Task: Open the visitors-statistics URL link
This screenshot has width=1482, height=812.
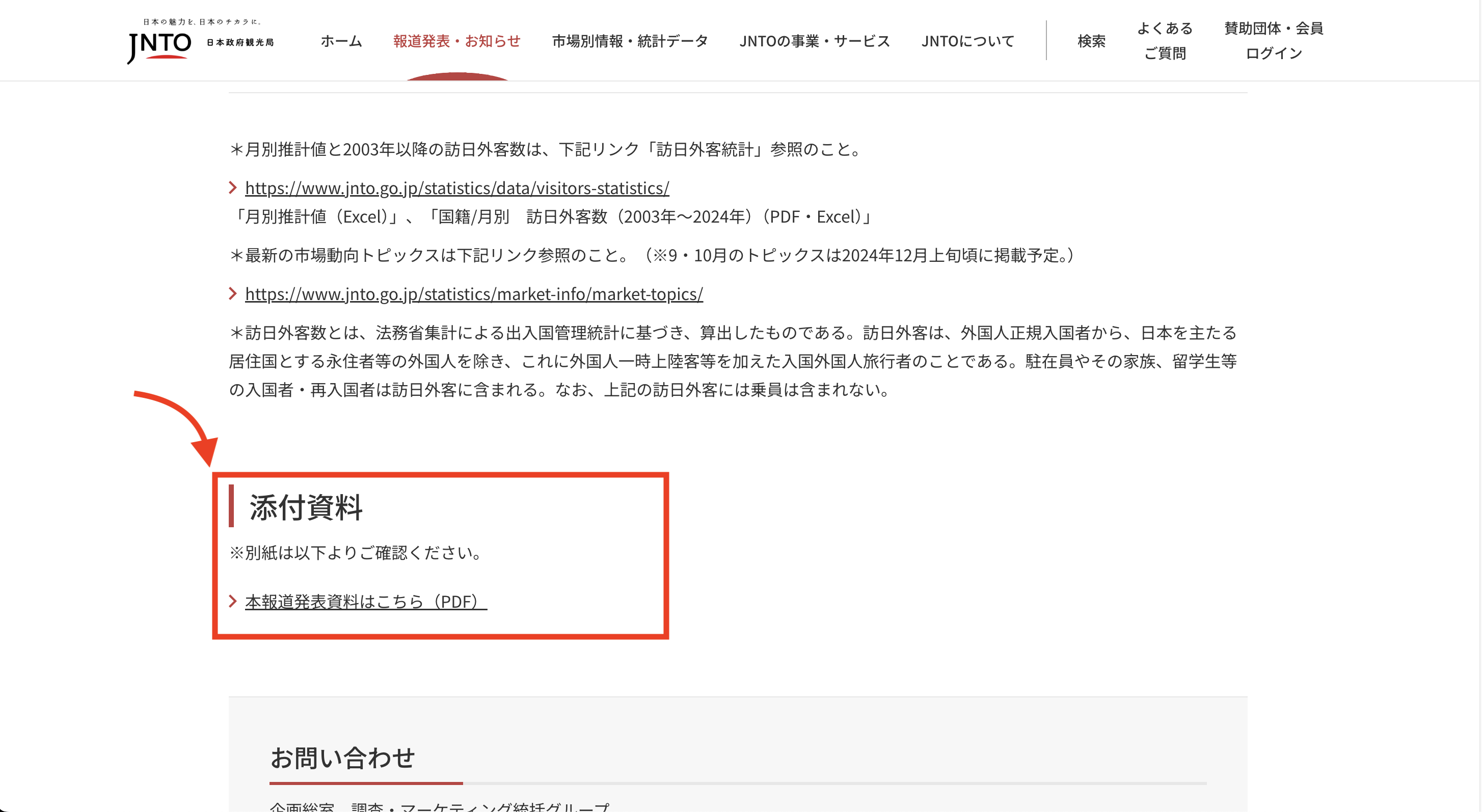Action: (x=456, y=187)
